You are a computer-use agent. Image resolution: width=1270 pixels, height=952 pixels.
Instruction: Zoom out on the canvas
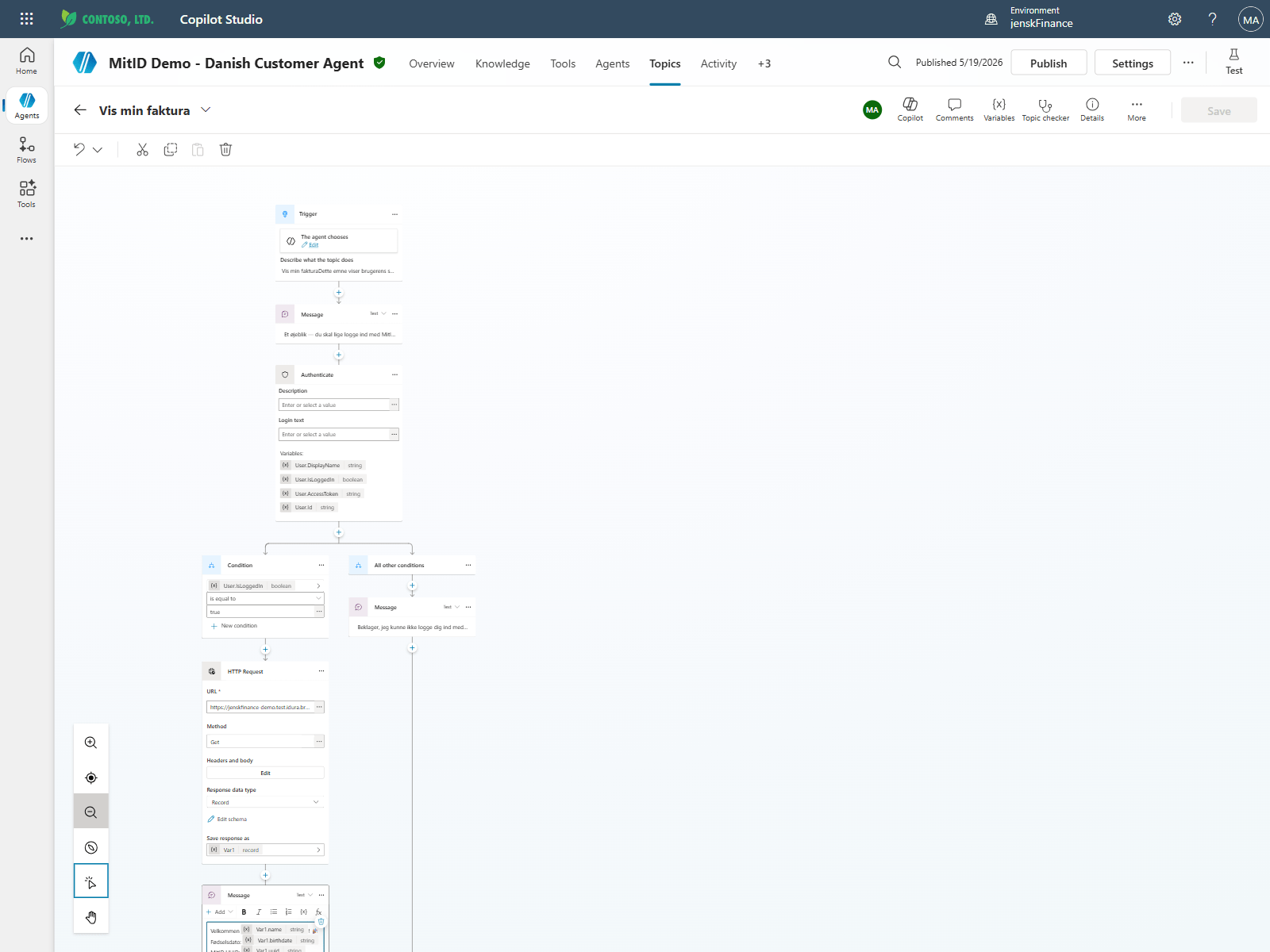pyautogui.click(x=91, y=812)
